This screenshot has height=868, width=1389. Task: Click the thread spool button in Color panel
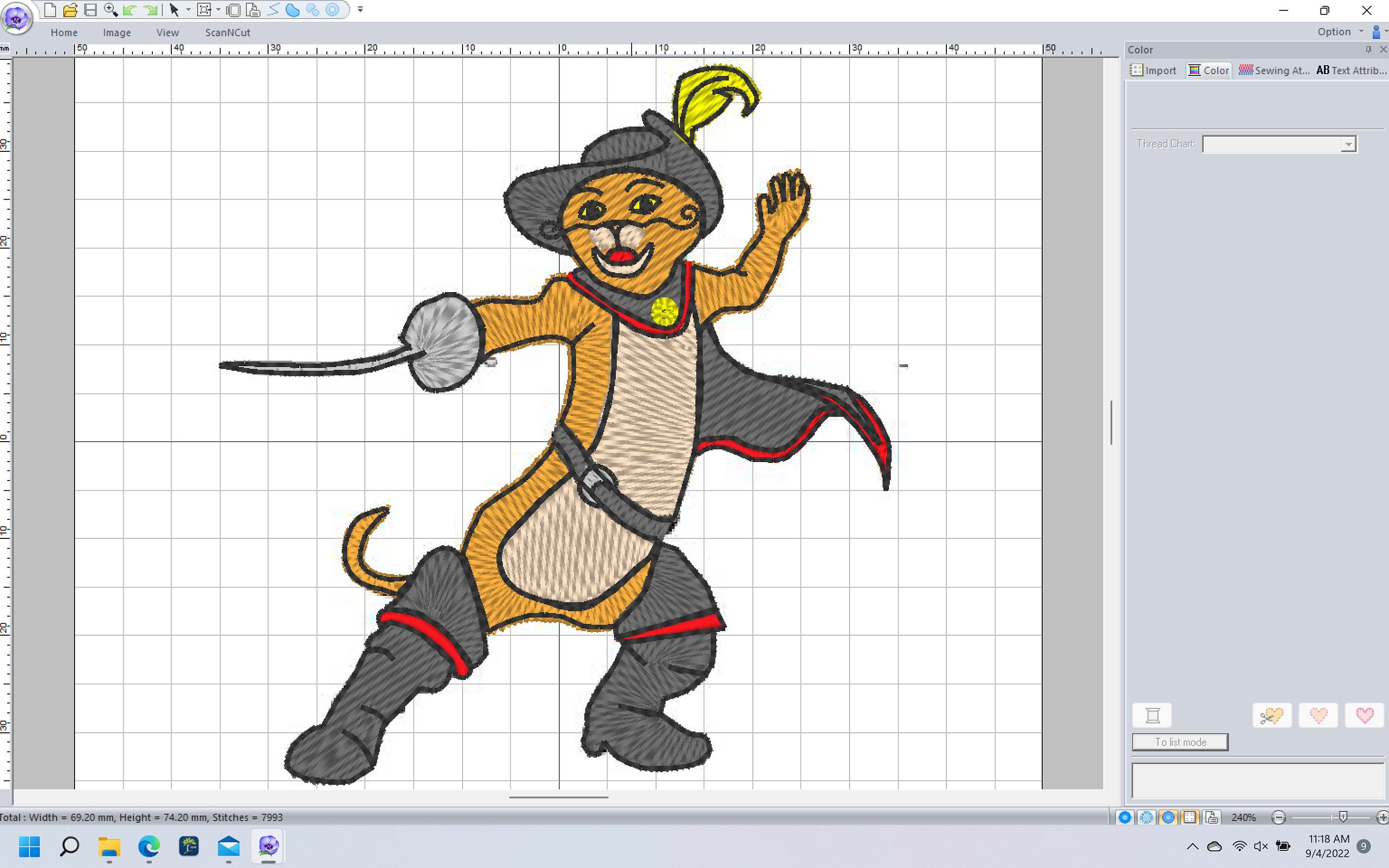tap(1152, 715)
